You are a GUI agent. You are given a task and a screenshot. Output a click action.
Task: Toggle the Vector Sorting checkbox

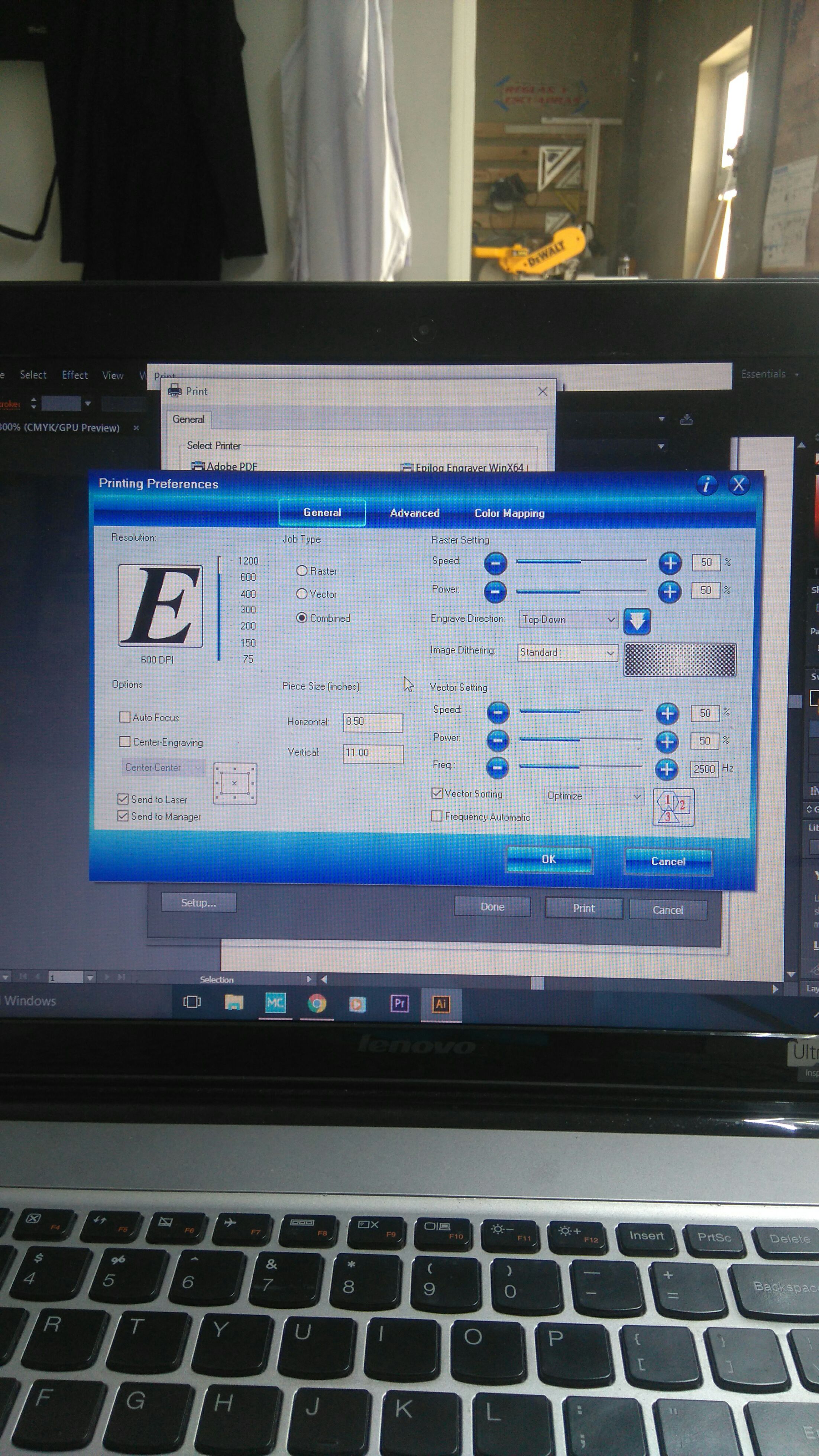(437, 793)
